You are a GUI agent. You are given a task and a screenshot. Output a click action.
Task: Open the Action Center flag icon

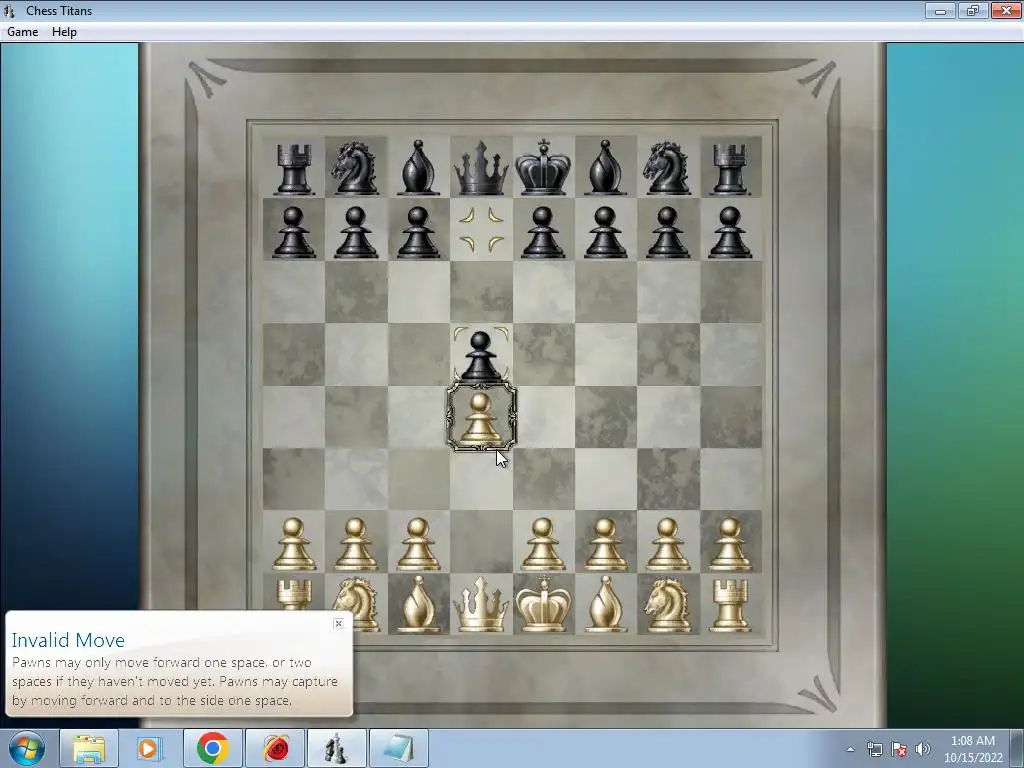click(899, 749)
